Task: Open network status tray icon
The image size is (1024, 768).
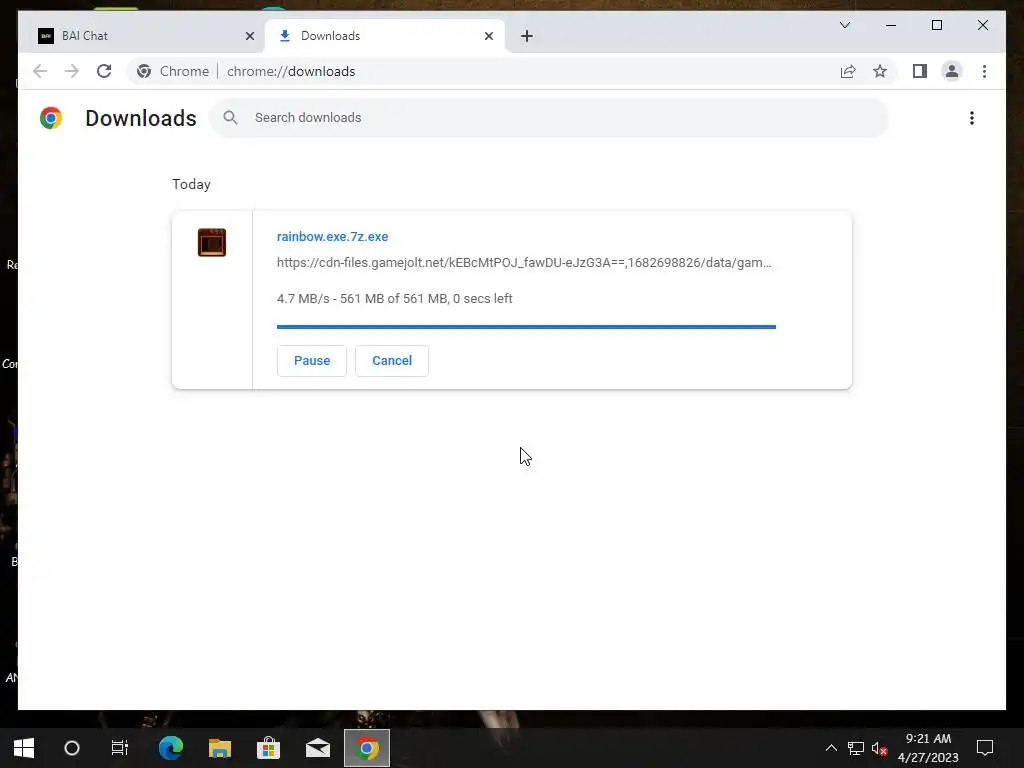Action: click(x=856, y=748)
